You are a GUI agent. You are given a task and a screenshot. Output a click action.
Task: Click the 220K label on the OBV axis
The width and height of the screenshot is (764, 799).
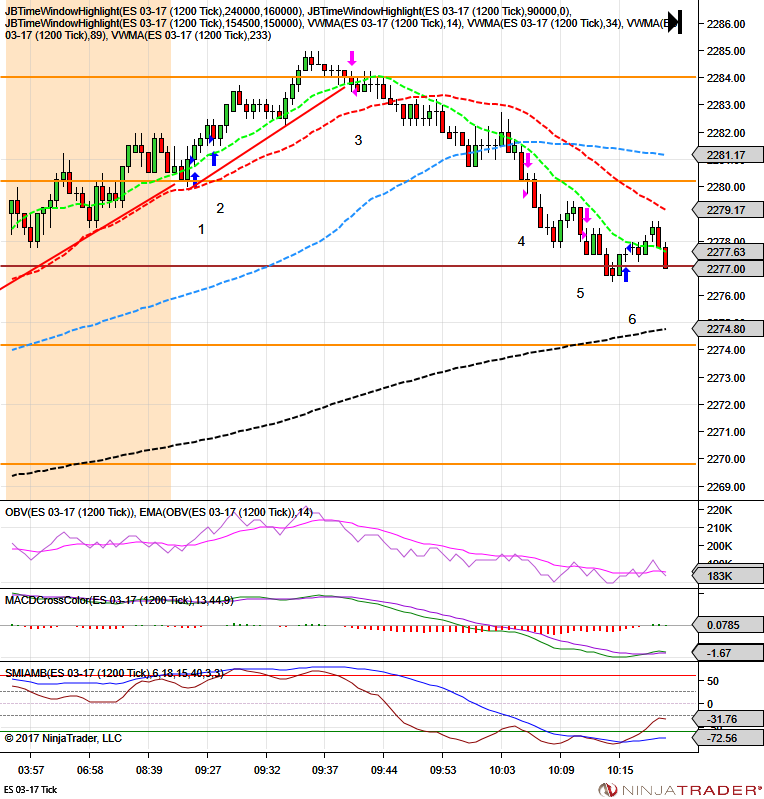pyautogui.click(x=720, y=510)
